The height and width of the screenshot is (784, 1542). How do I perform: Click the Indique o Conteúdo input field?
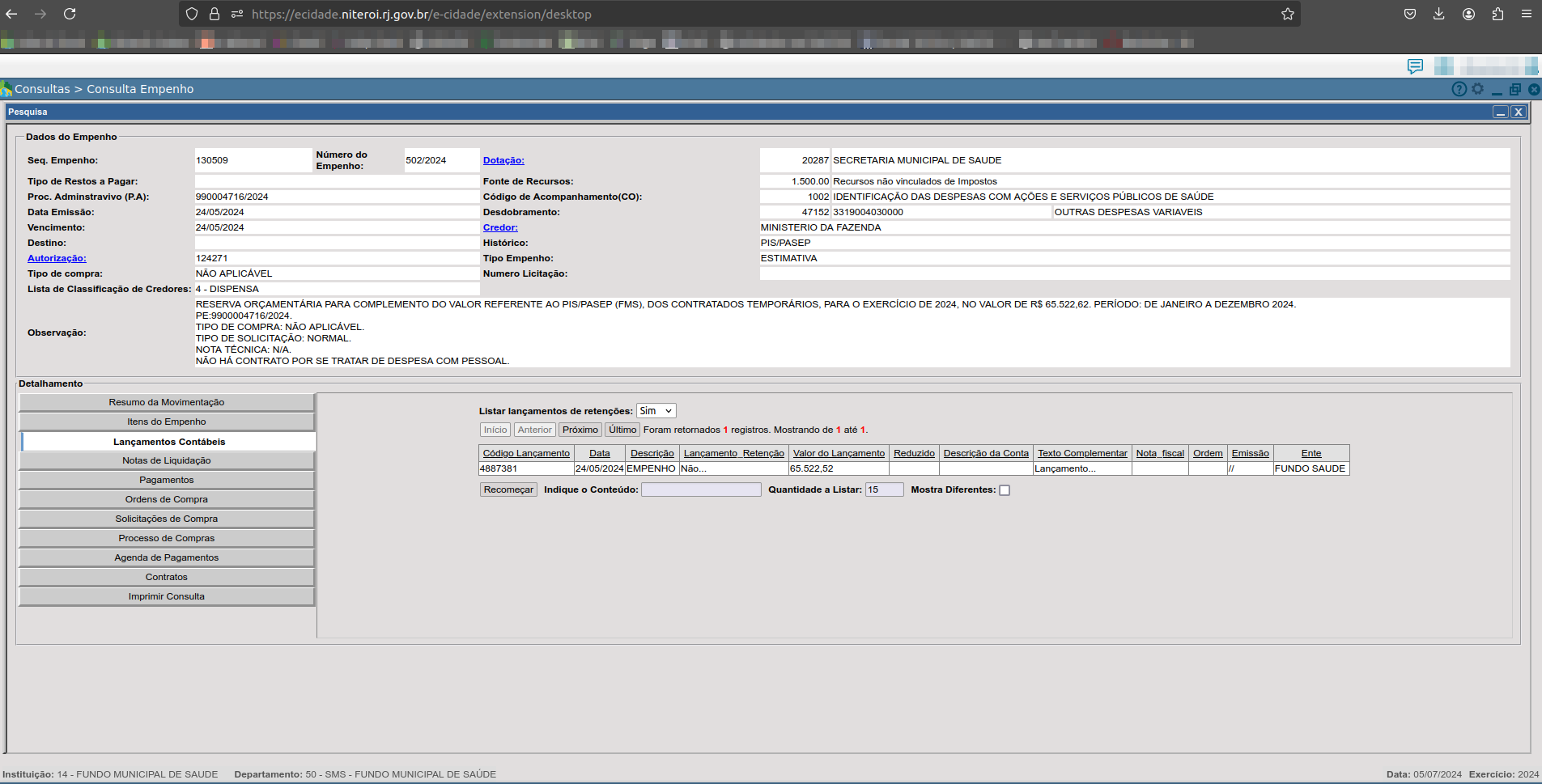coord(701,489)
